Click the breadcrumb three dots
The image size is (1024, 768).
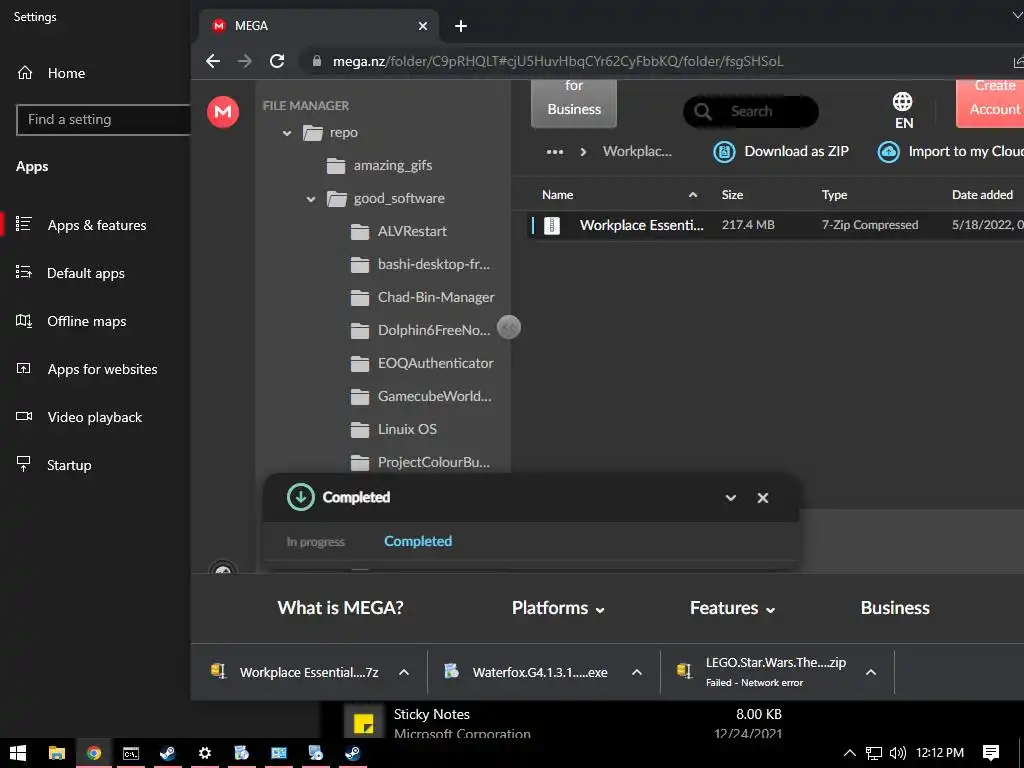coord(554,152)
